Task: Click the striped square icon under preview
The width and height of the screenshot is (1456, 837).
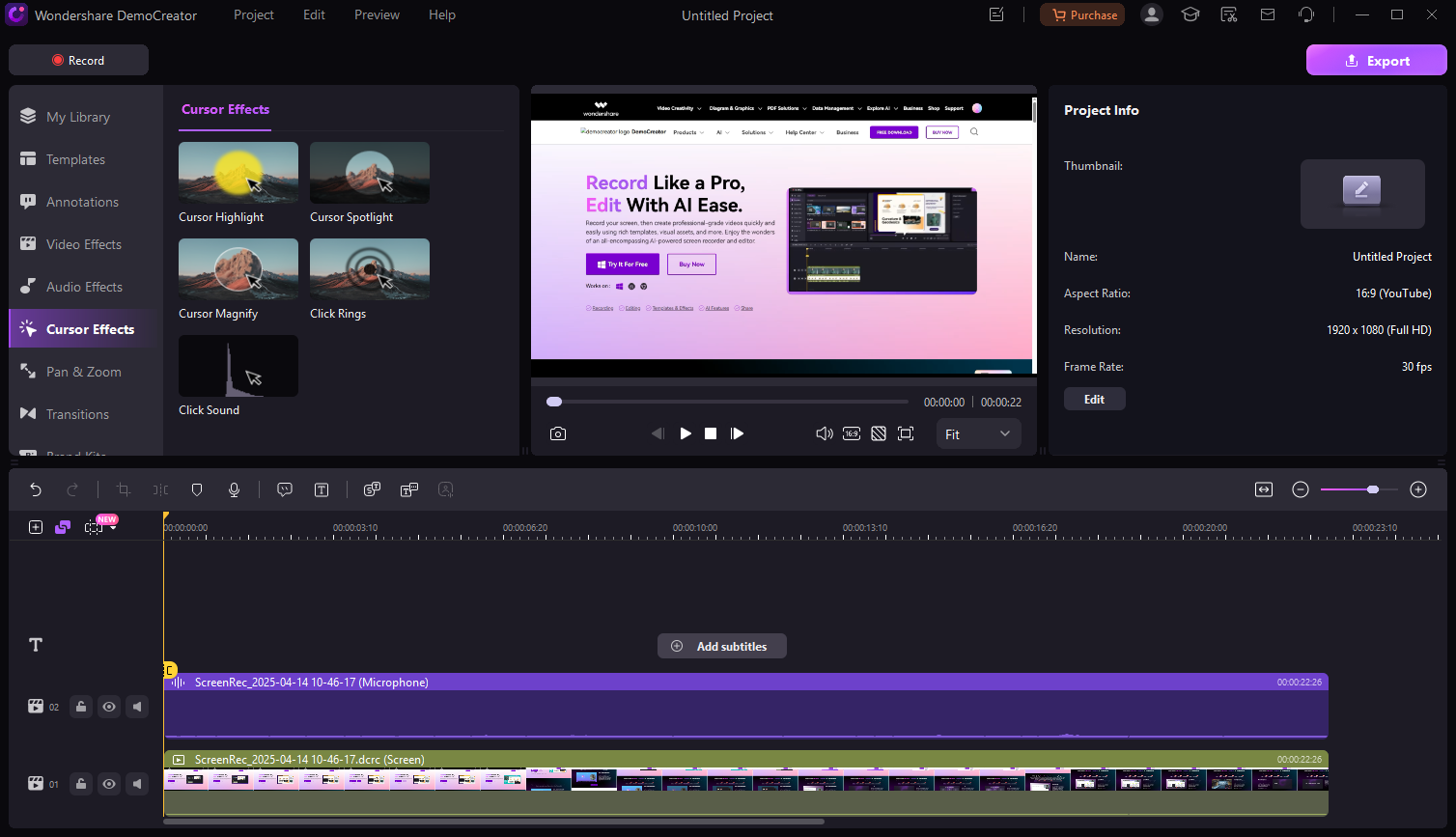Action: coord(879,433)
